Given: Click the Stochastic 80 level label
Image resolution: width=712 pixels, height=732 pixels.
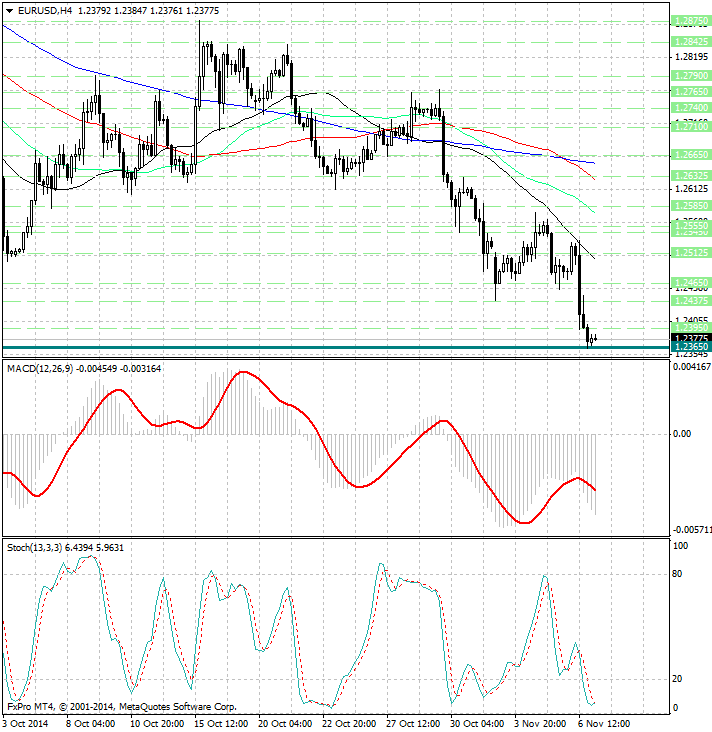Looking at the screenshot, I should [677, 574].
